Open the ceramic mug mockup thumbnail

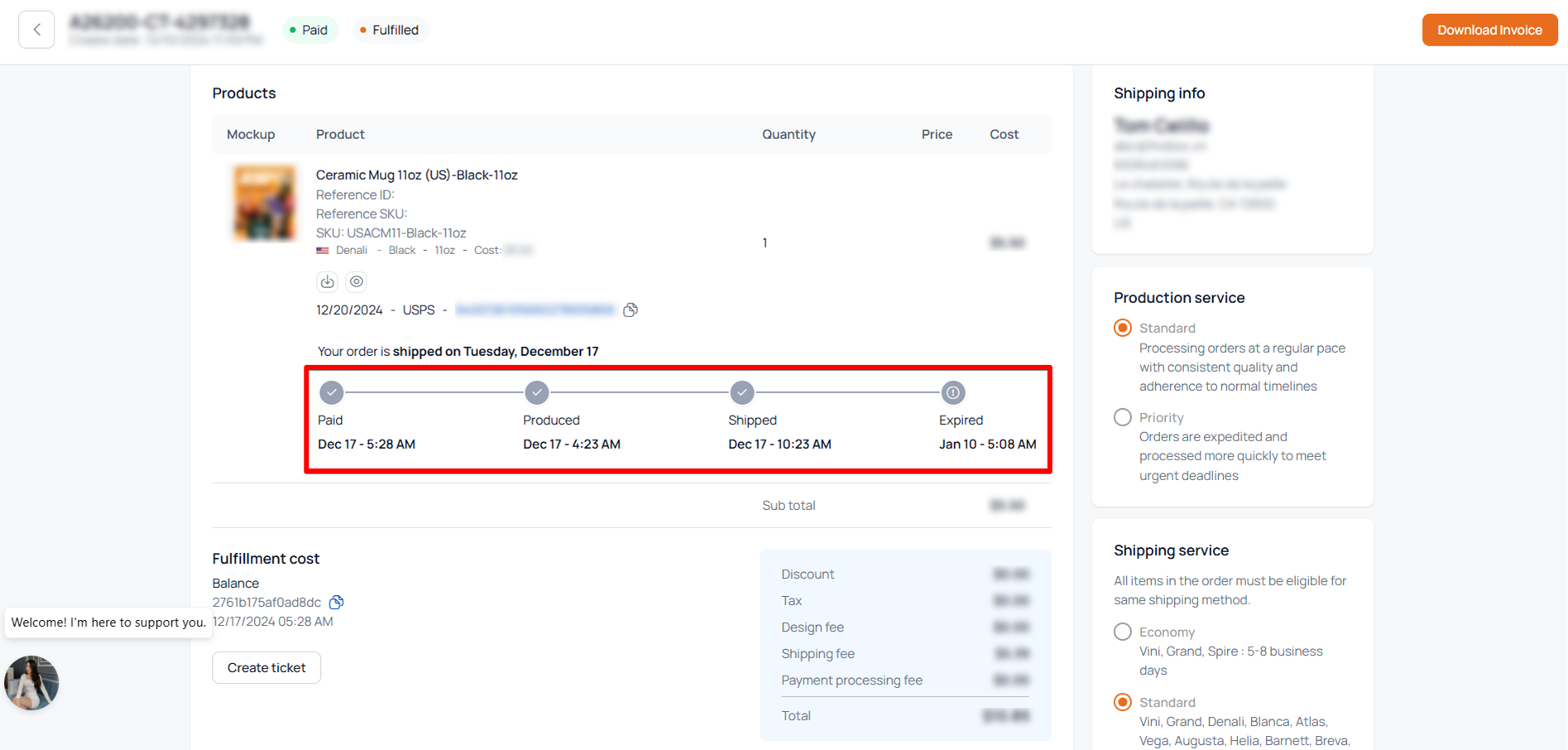coord(264,204)
